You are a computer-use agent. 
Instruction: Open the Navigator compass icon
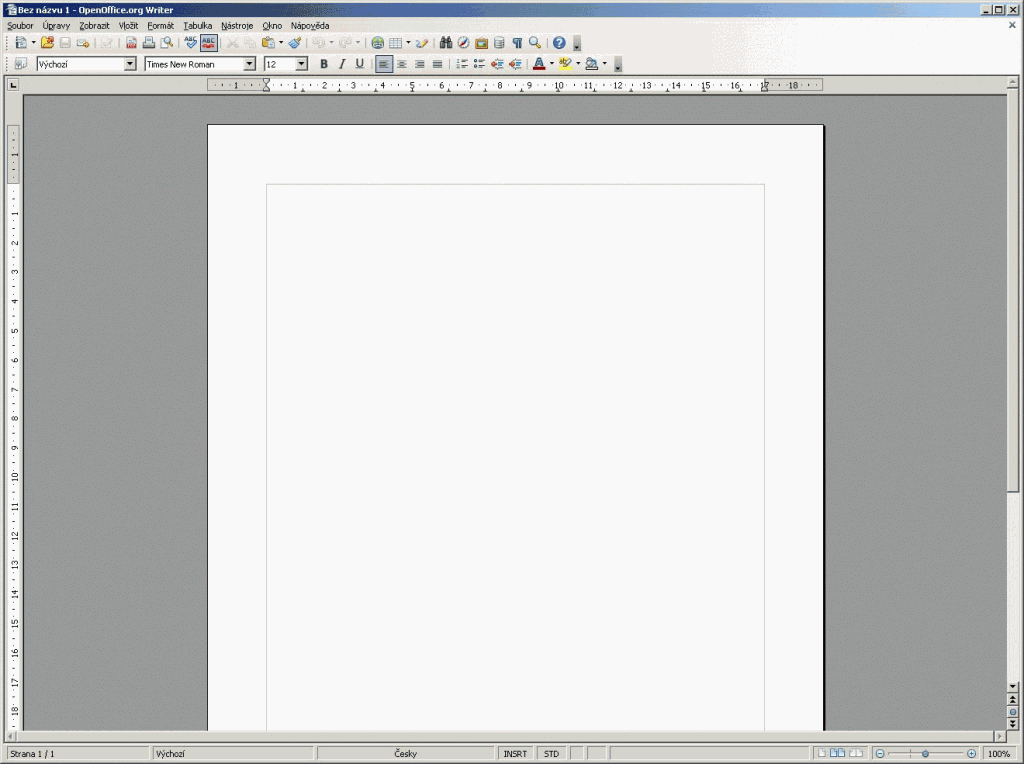coord(464,43)
